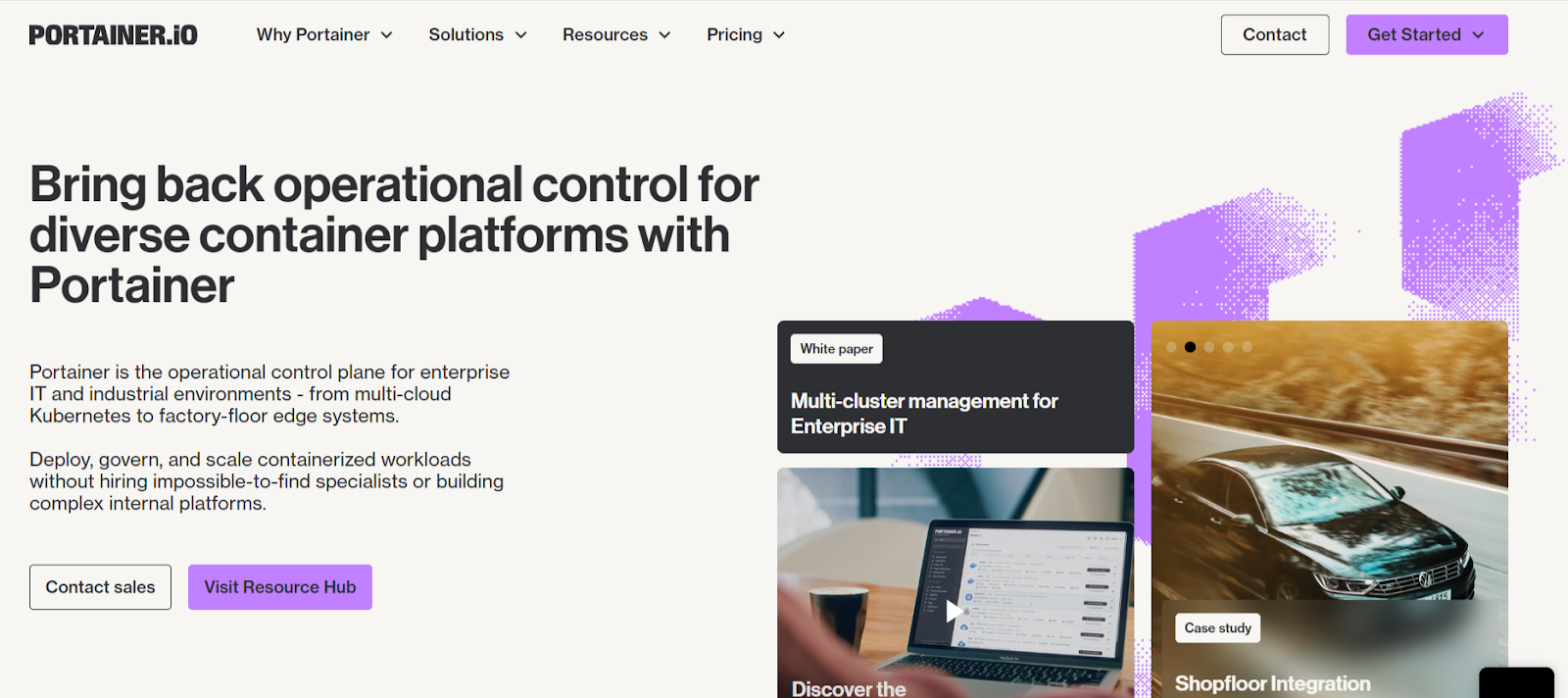Expand the chevron inside Get Started
Screen dimensions: 1568x698
(x=1478, y=35)
